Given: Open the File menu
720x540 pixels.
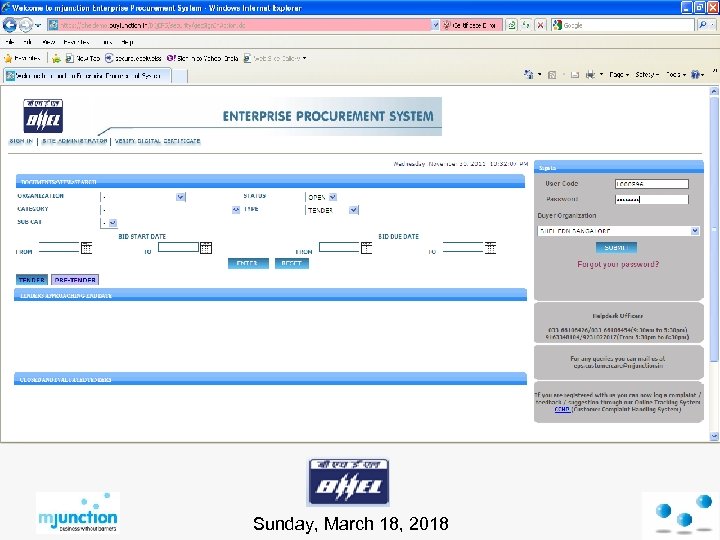Looking at the screenshot, I should (10, 42).
